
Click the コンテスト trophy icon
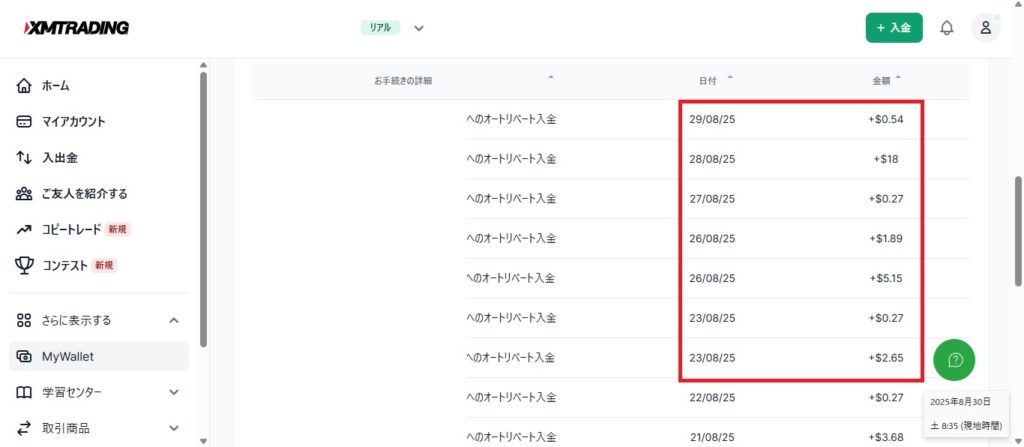(x=25, y=265)
